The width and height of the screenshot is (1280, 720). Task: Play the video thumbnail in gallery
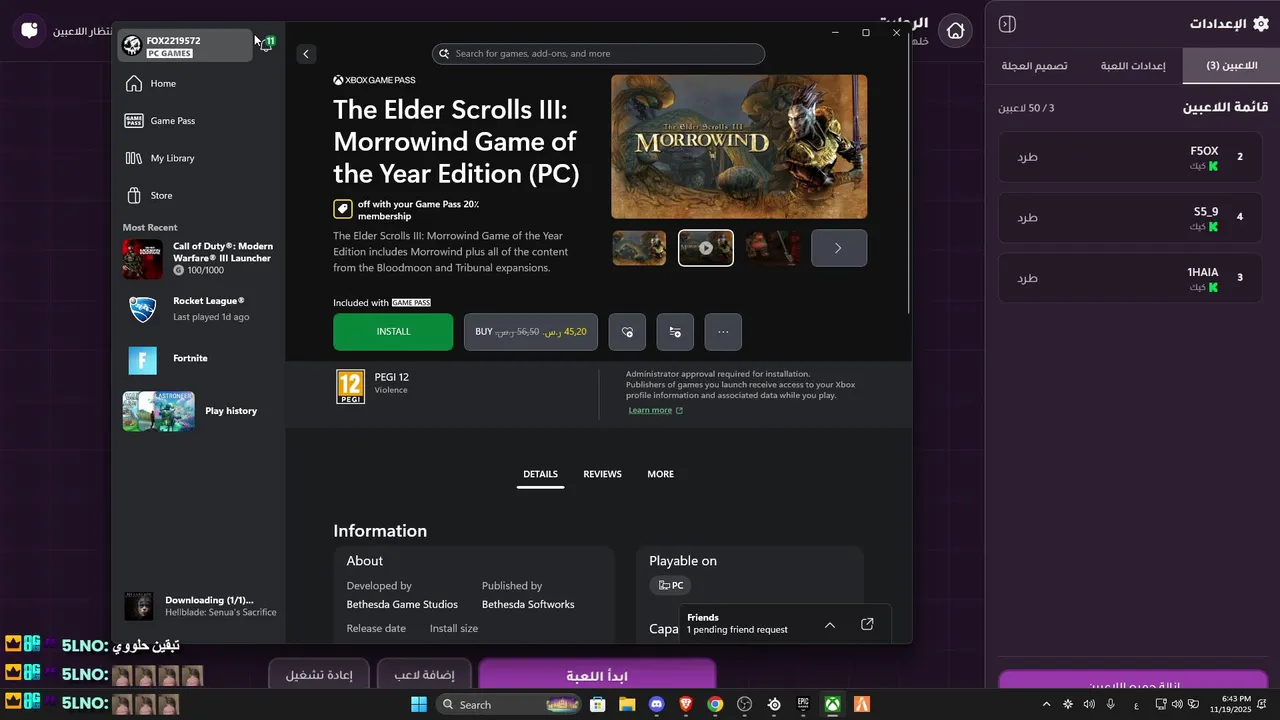click(706, 248)
